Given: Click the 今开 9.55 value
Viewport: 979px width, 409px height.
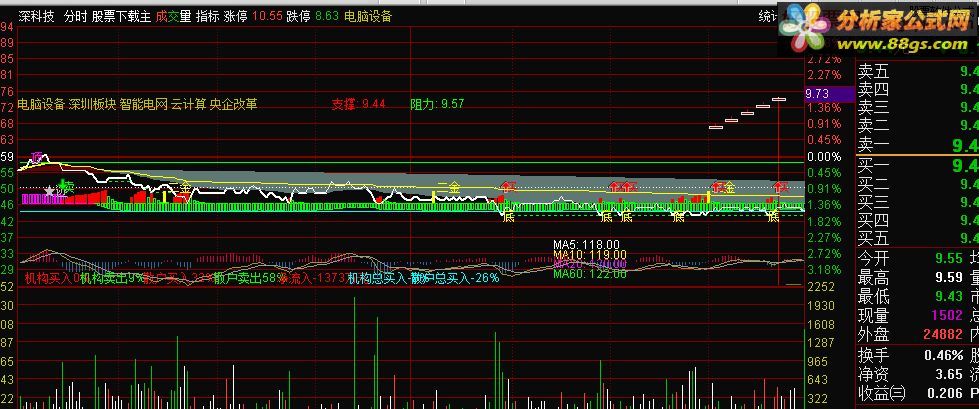Looking at the screenshot, I should coord(949,258).
